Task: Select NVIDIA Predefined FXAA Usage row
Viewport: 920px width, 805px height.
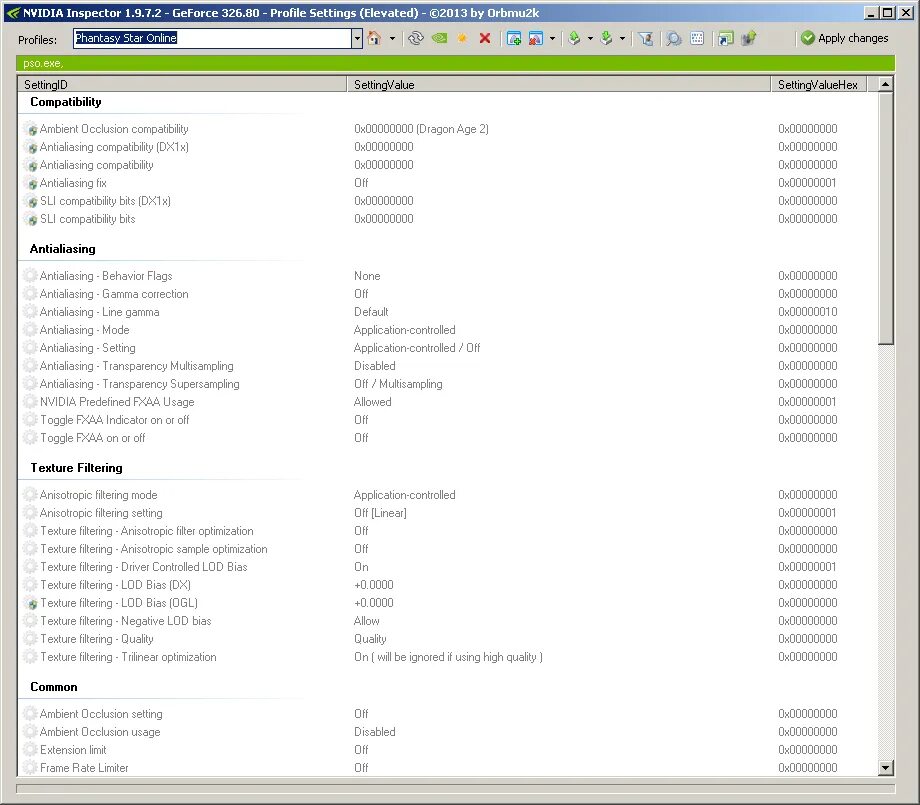Action: coord(448,402)
